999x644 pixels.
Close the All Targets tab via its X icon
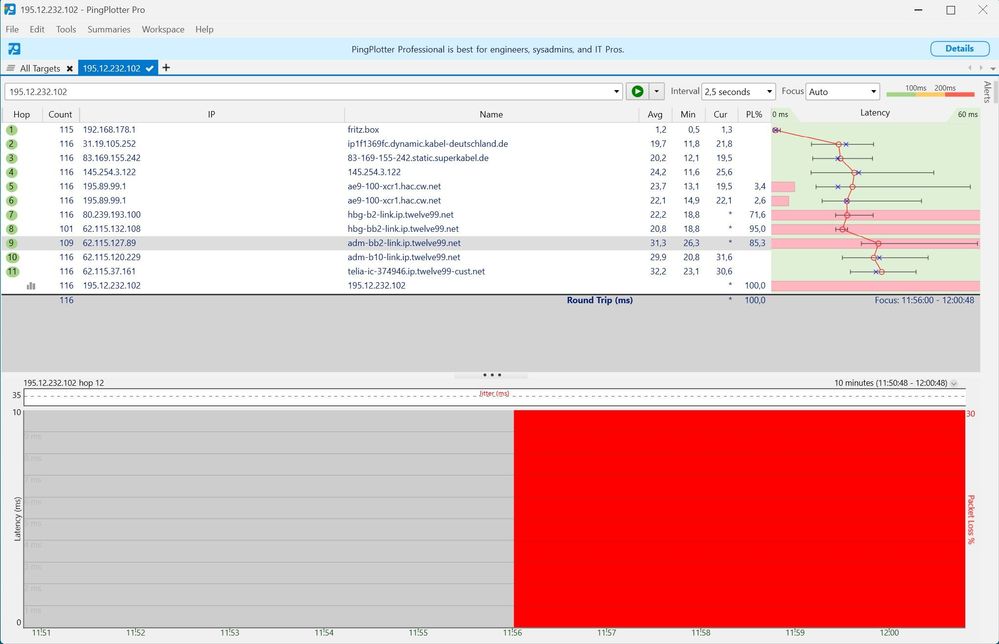pyautogui.click(x=70, y=68)
